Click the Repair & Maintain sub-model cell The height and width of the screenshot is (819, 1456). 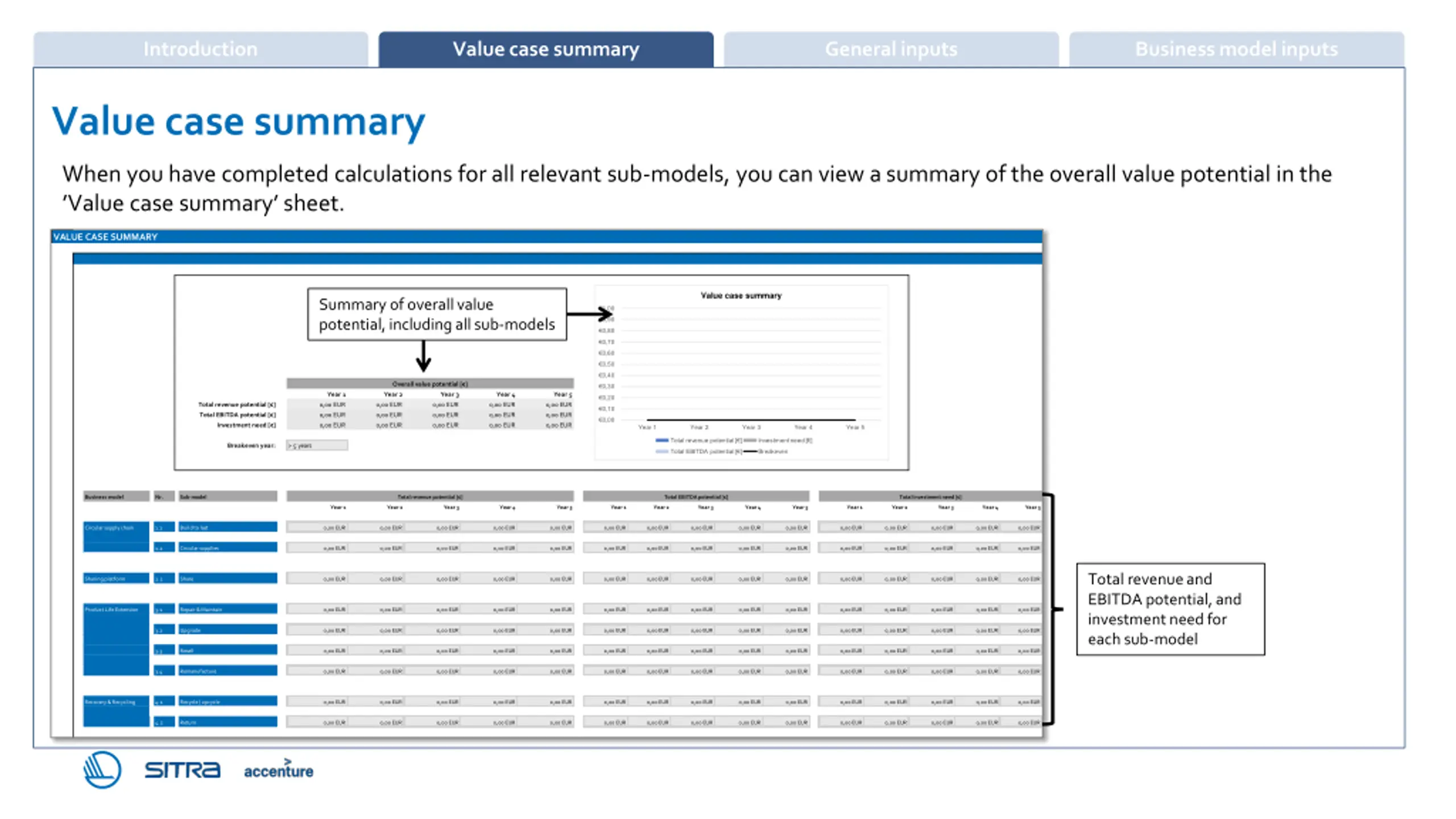(x=227, y=609)
